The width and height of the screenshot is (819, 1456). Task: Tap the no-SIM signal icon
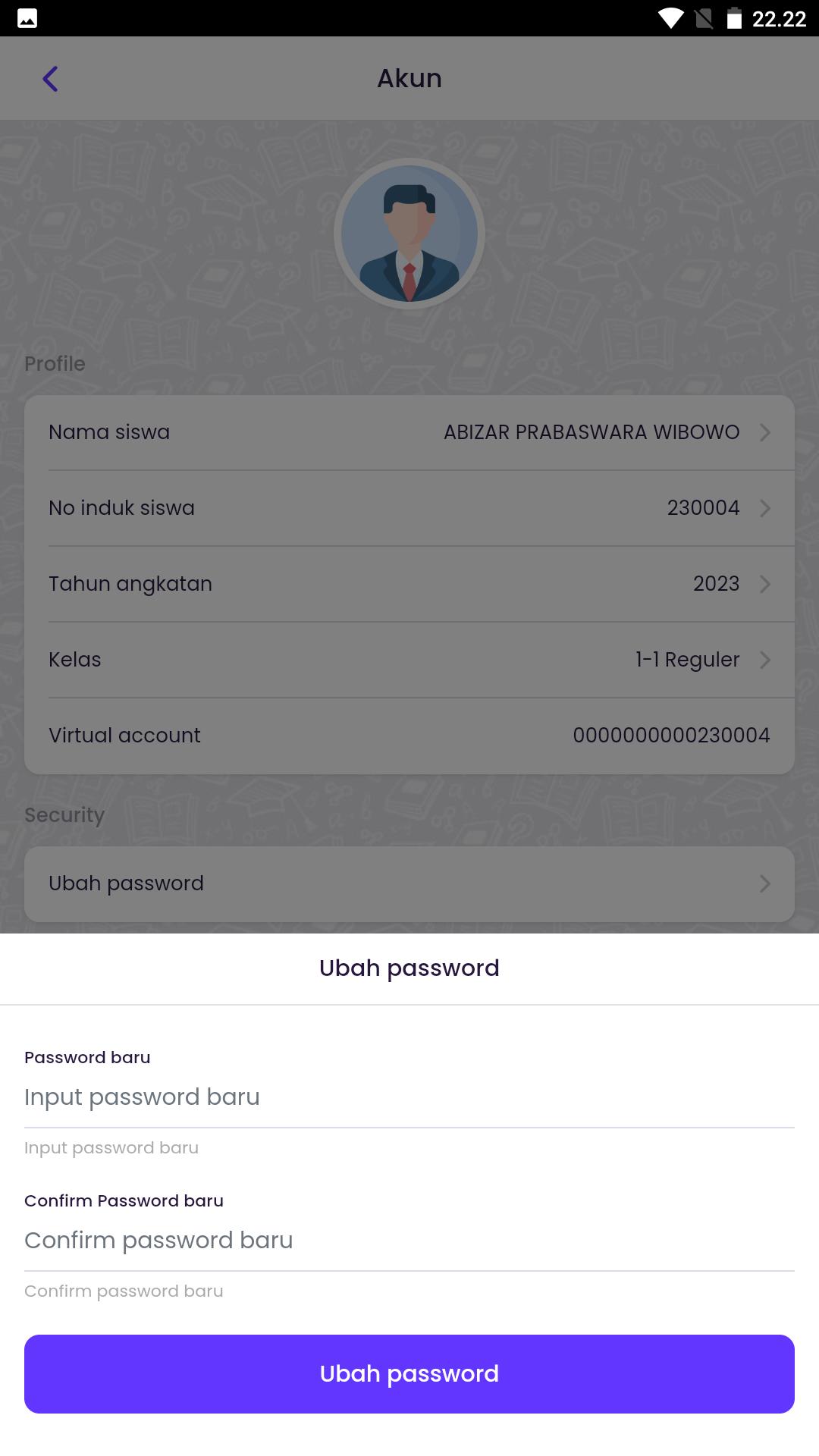click(x=704, y=18)
